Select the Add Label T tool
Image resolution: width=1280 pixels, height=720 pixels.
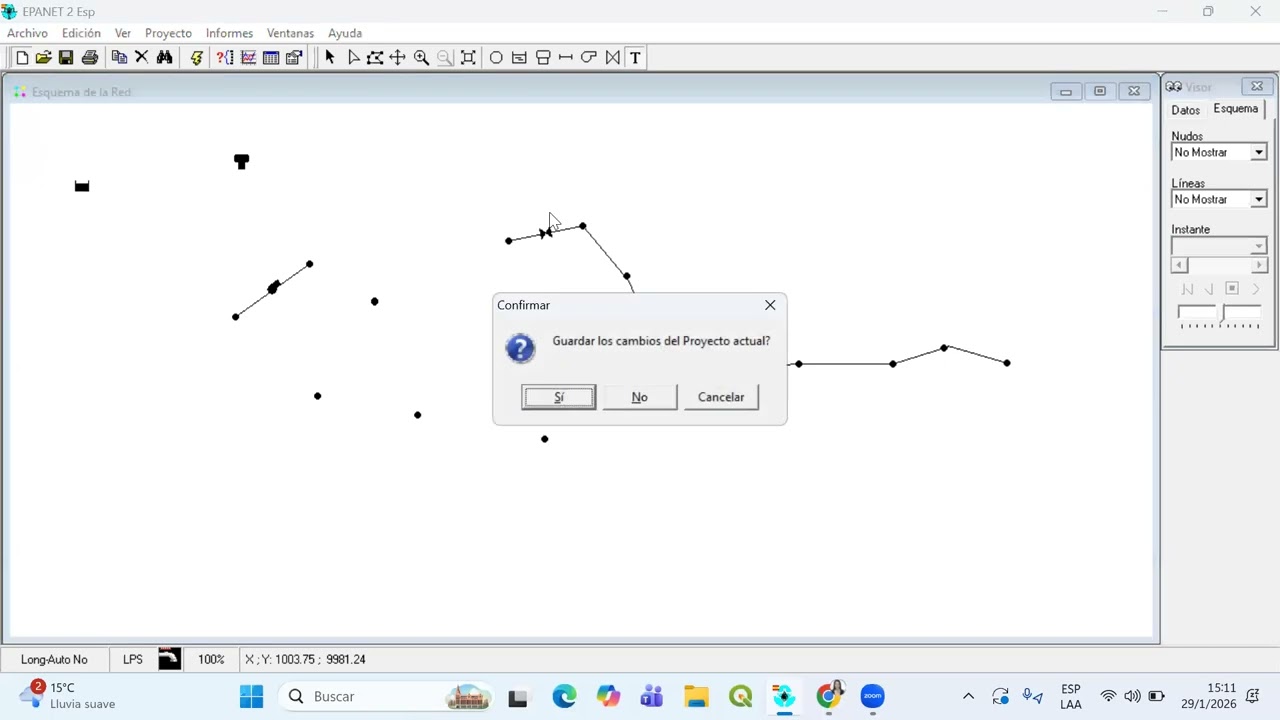635,58
